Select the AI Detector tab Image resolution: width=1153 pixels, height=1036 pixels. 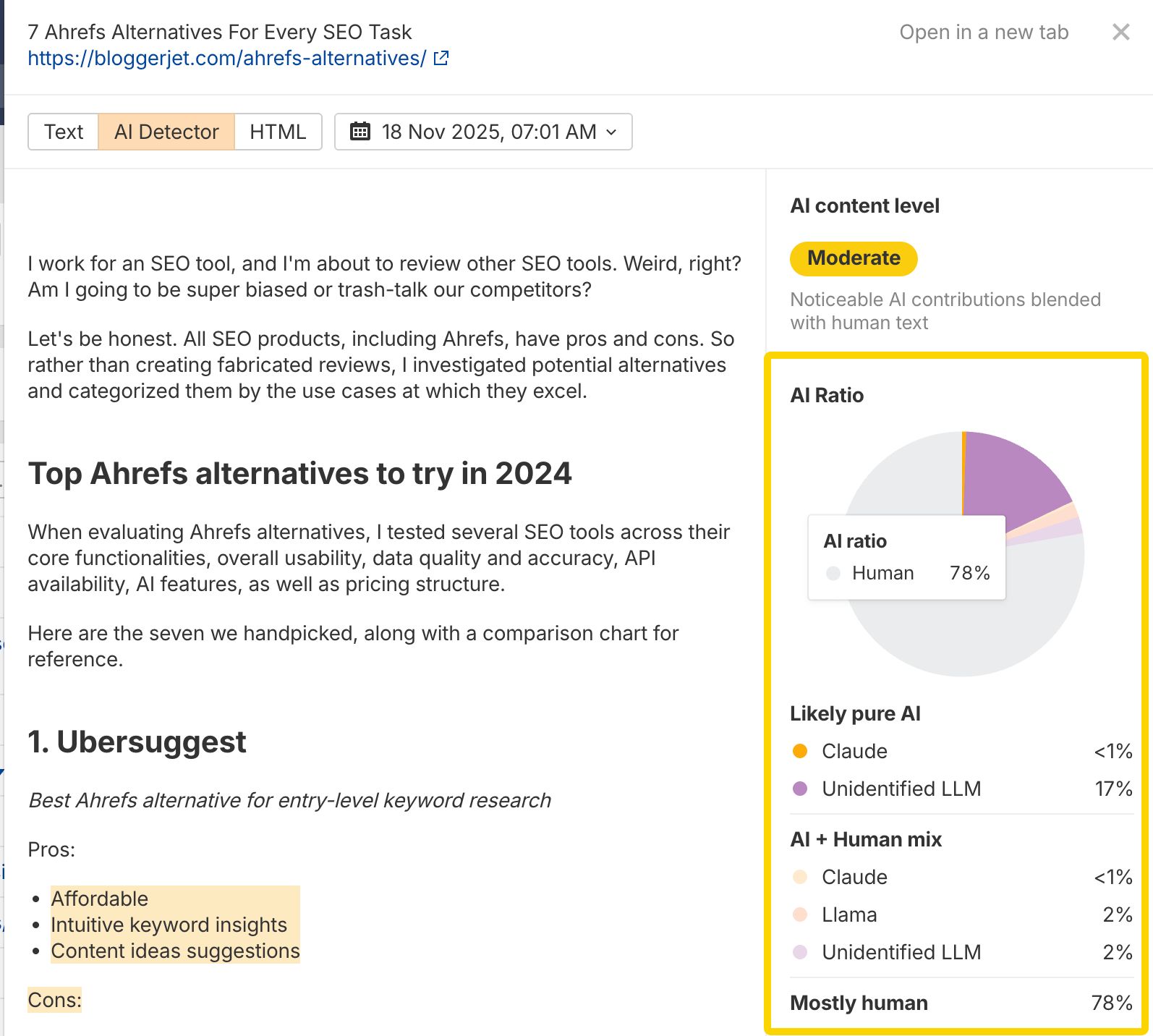(x=166, y=132)
